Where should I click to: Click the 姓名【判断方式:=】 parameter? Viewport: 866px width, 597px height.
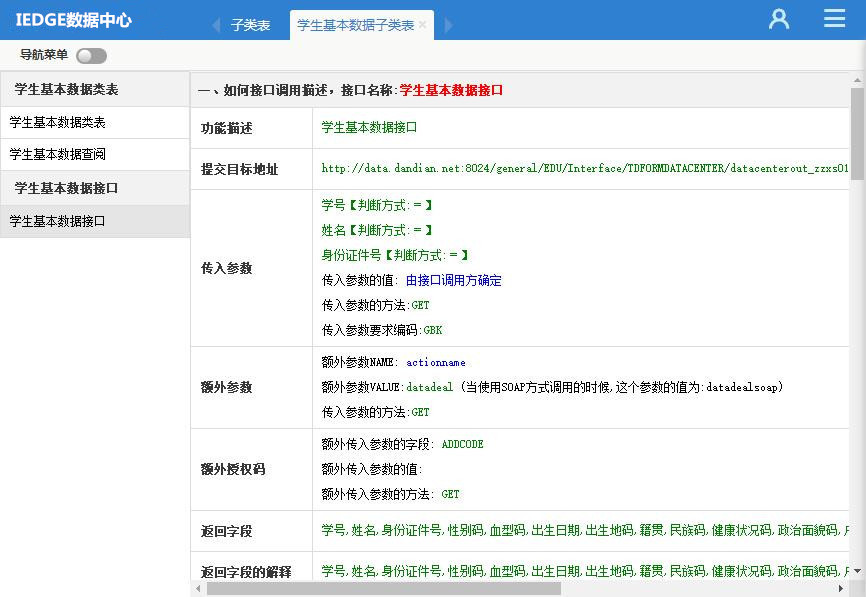(377, 230)
